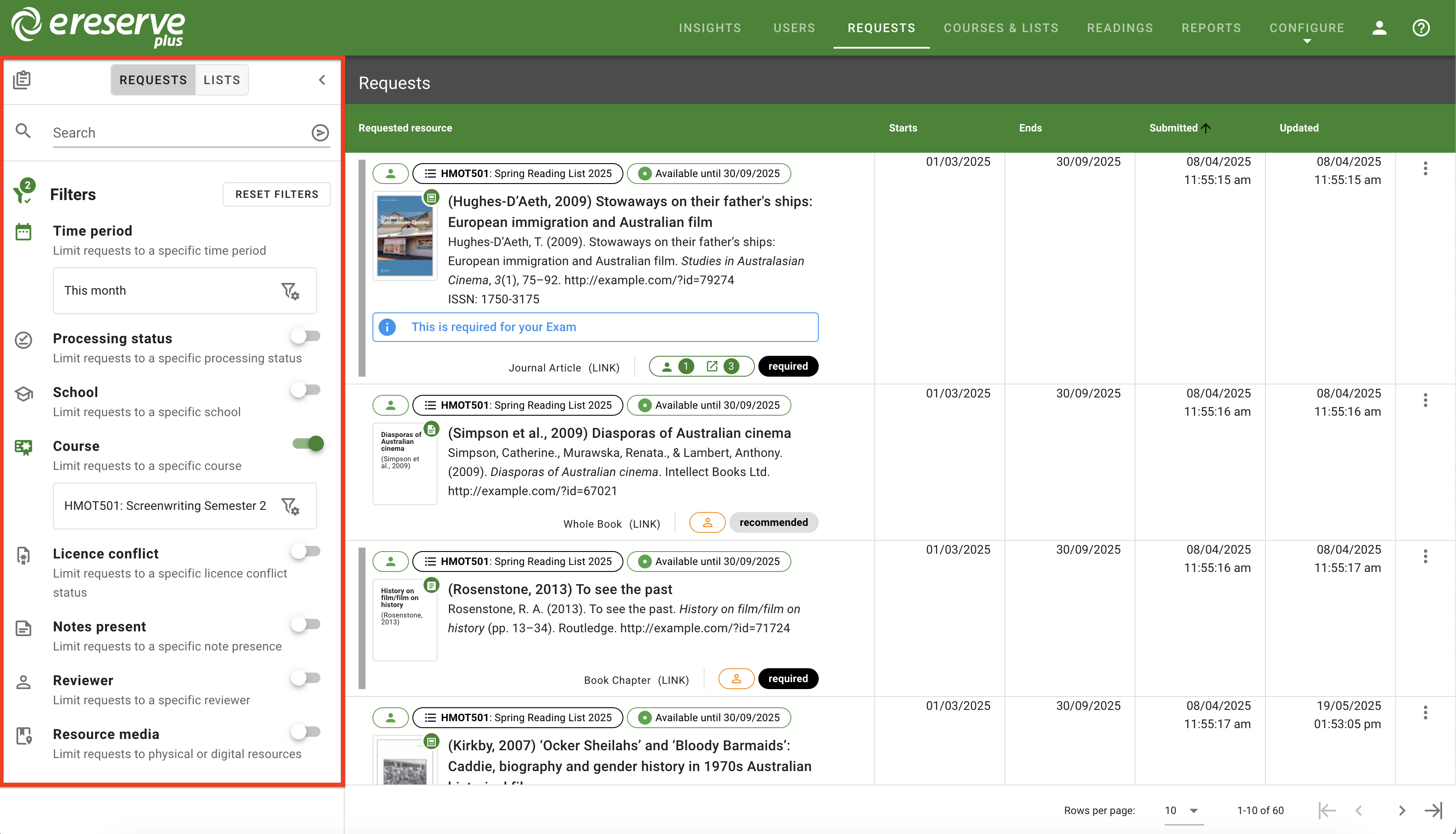Switch to the LISTS tab

click(x=222, y=79)
